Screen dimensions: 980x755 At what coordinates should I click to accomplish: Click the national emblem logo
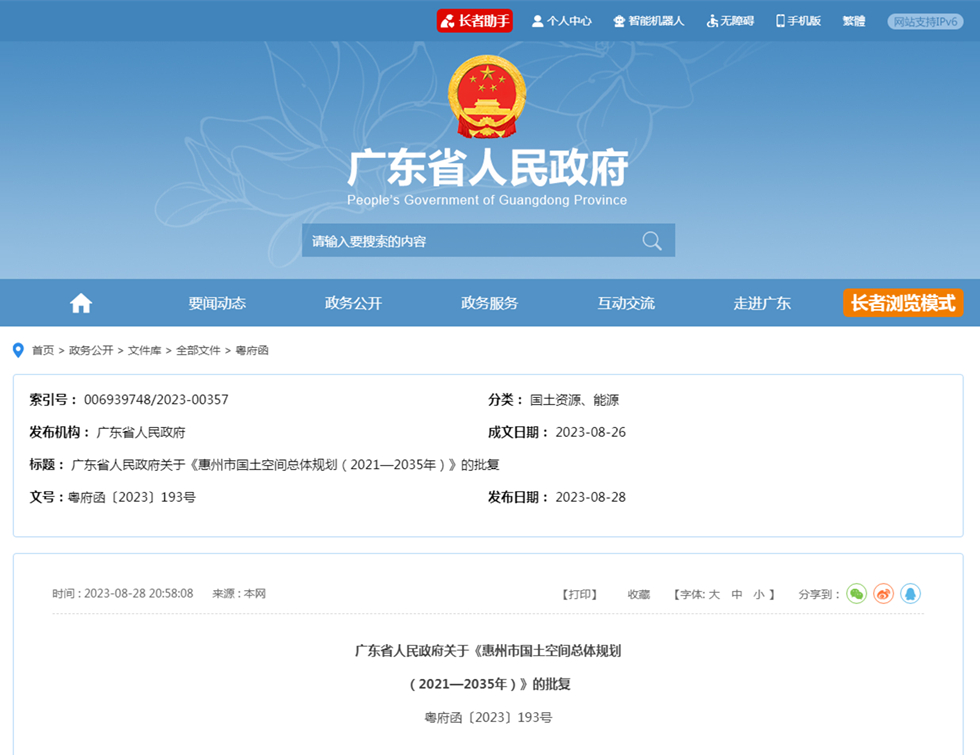point(487,97)
